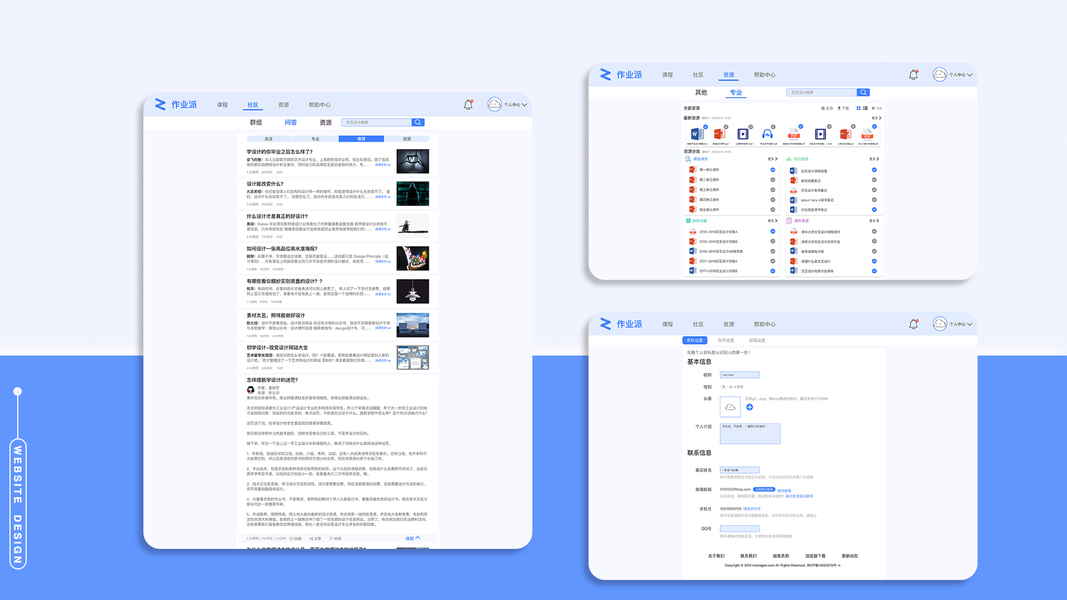Click the hooded hacker thumbnail on community page

pyautogui.click(x=412, y=193)
